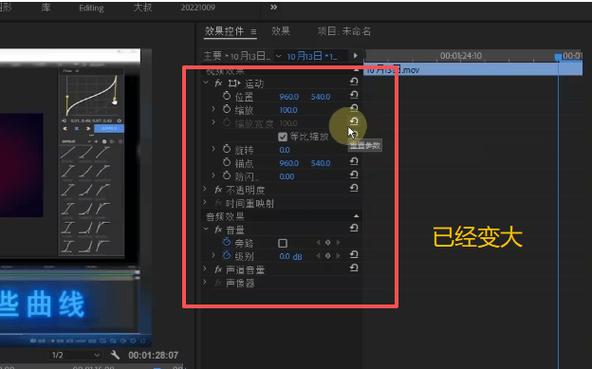This screenshot has width=592, height=369.
Task: Expand the 缩放 parameter
Action: [x=213, y=109]
